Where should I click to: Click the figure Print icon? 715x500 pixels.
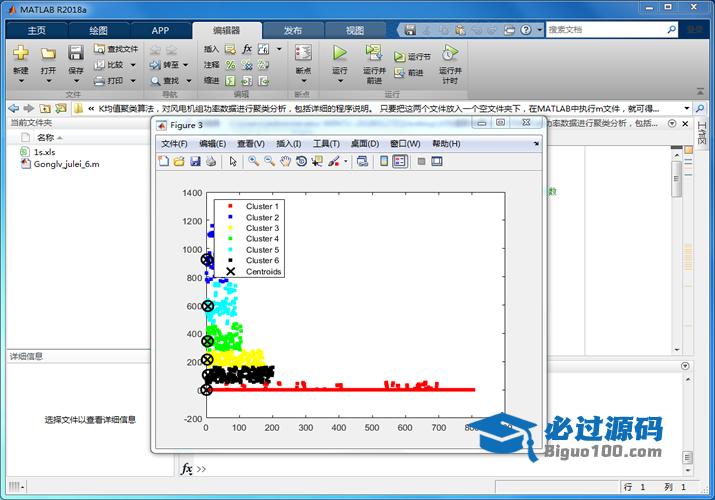coord(211,161)
